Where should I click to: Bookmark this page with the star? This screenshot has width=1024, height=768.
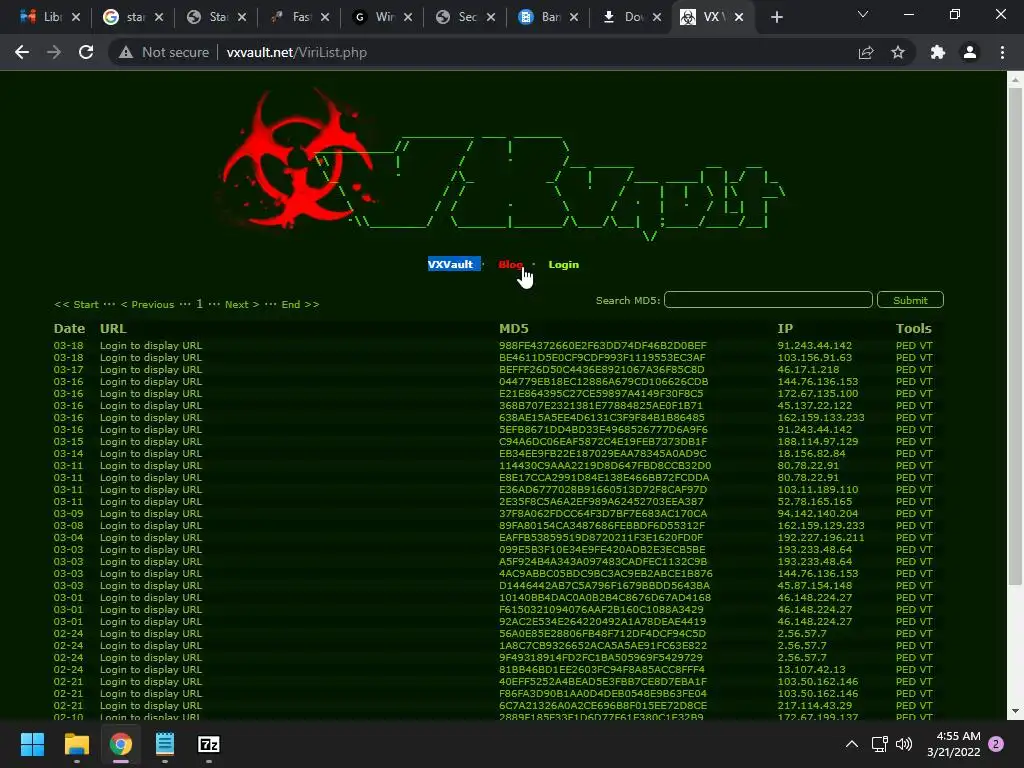[898, 52]
